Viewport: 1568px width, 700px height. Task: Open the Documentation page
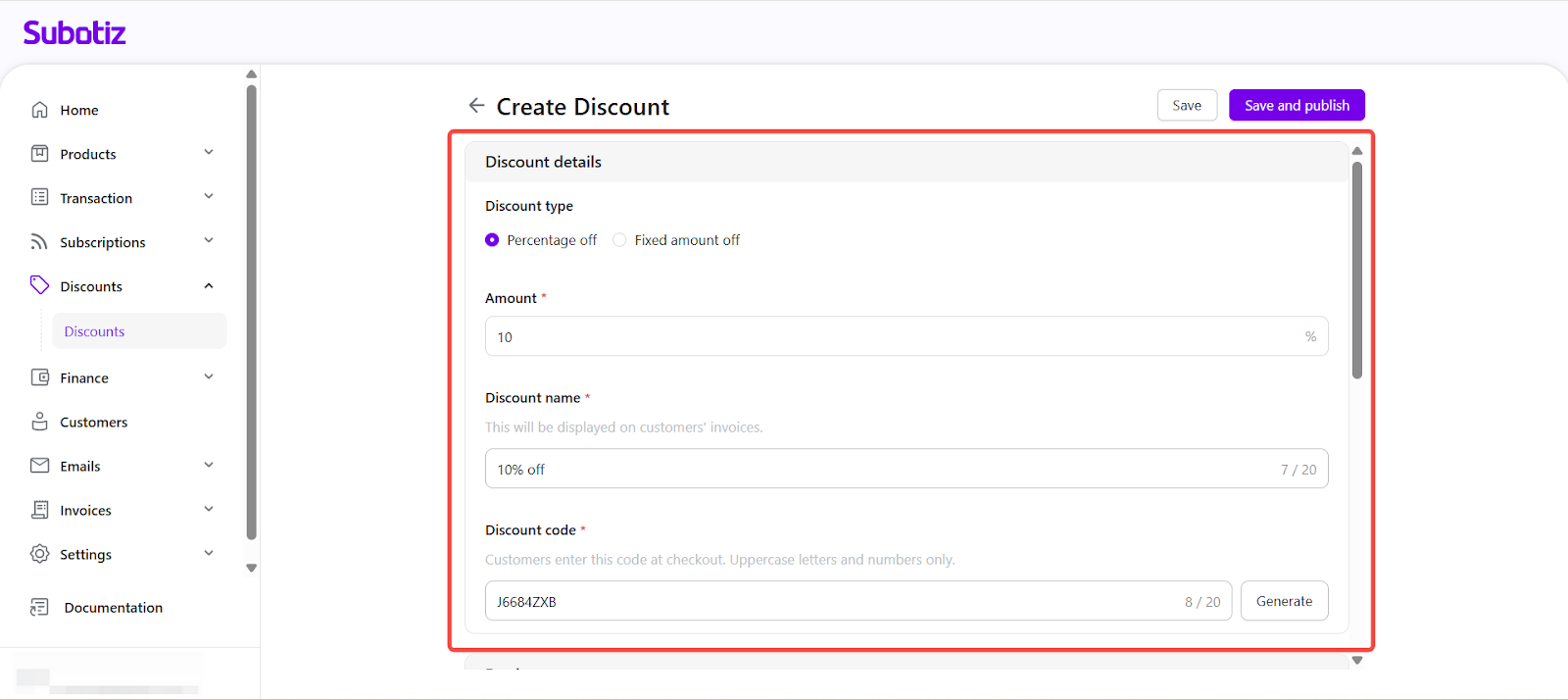click(x=113, y=608)
